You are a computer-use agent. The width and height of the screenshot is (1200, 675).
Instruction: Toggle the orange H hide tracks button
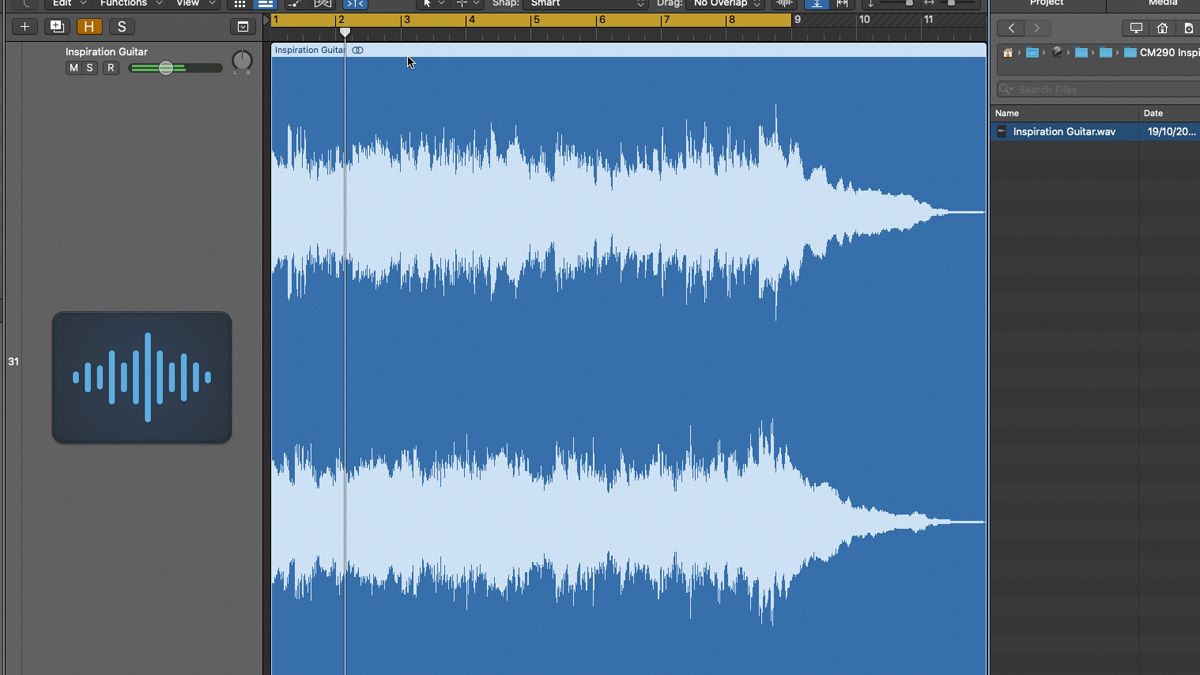(89, 26)
